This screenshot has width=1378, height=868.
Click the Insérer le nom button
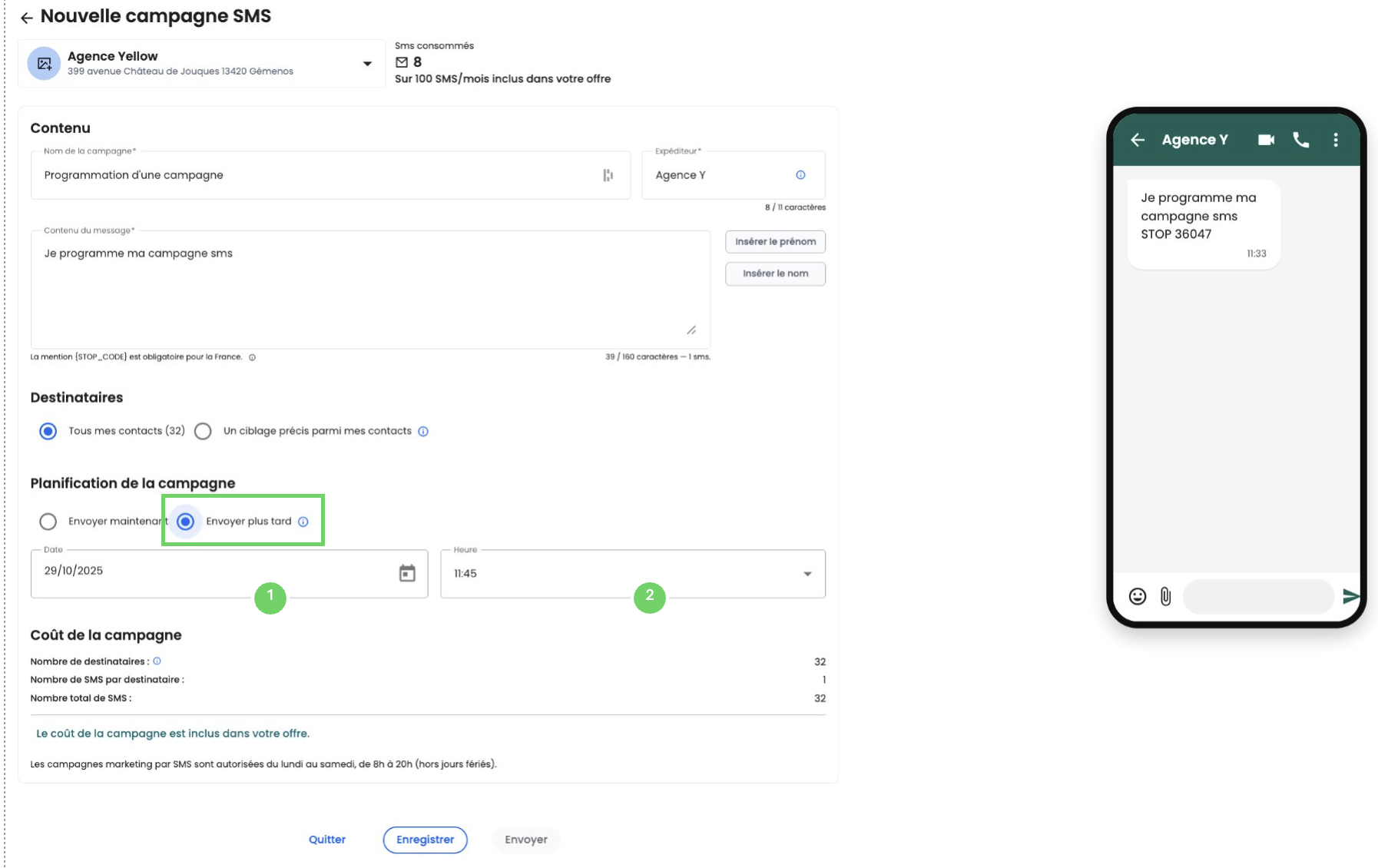point(775,273)
